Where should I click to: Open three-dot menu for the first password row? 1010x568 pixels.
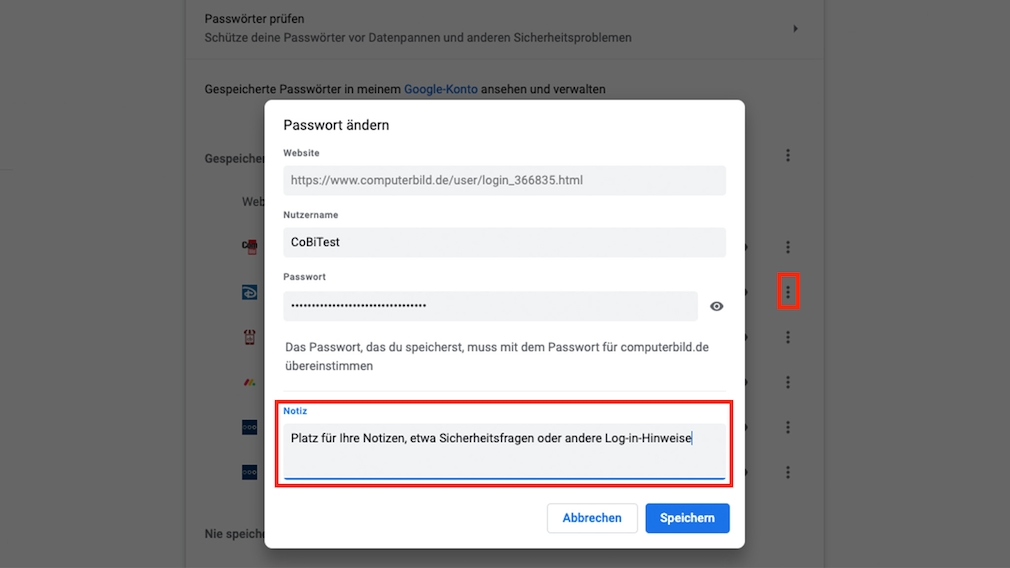tap(788, 247)
